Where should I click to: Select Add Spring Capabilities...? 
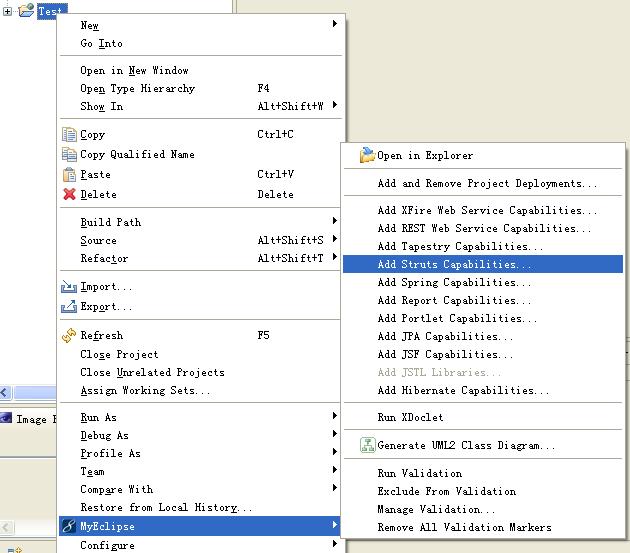[x=483, y=282]
